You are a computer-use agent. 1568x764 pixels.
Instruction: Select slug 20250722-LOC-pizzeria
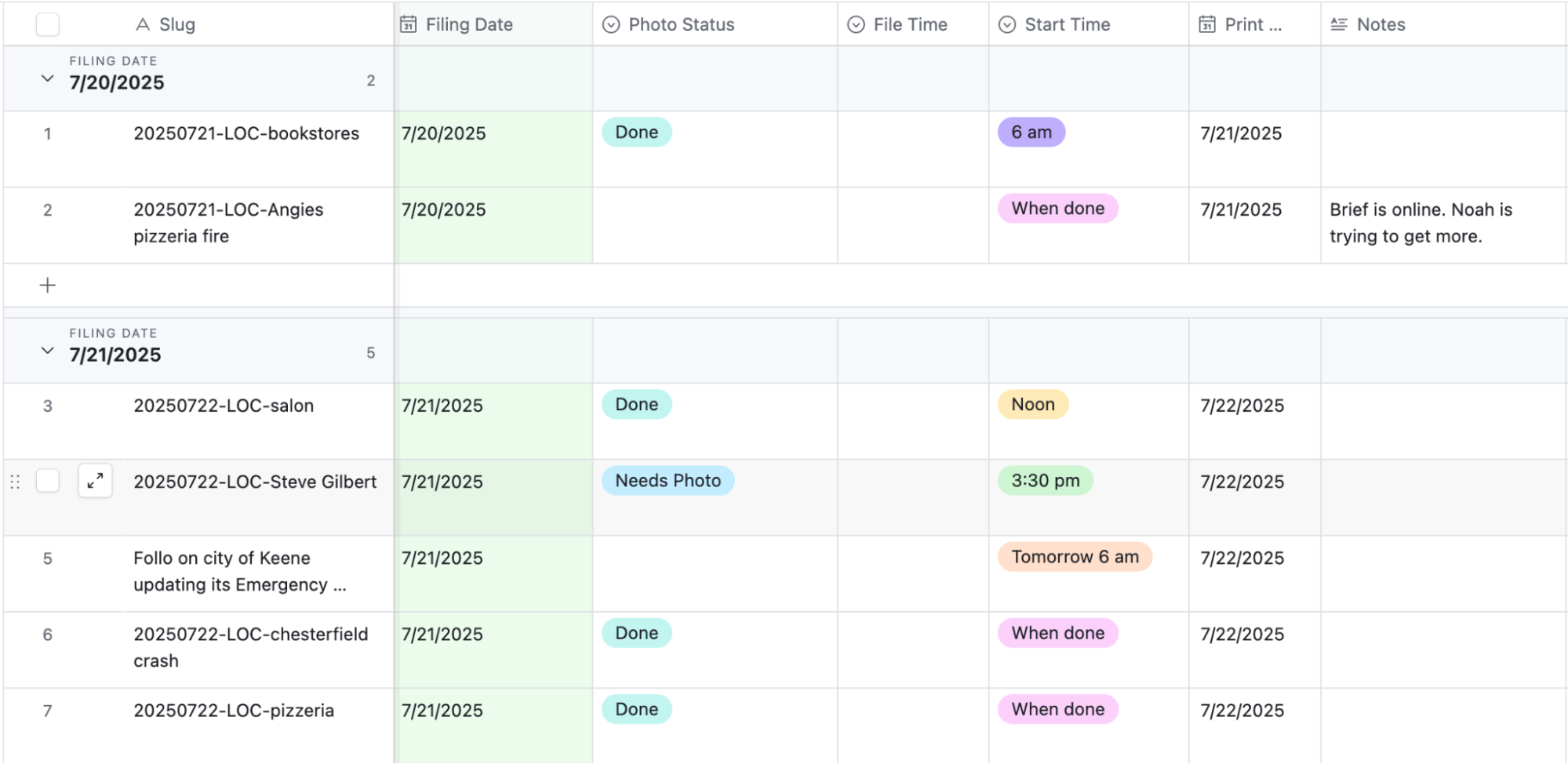click(x=234, y=710)
